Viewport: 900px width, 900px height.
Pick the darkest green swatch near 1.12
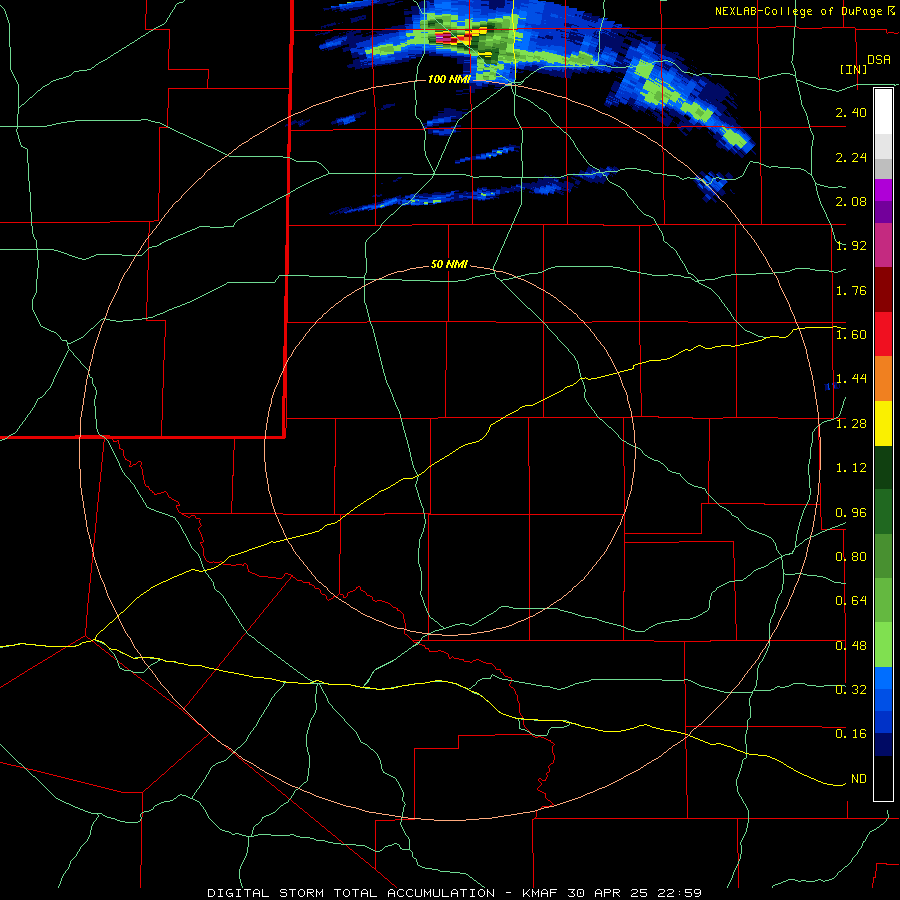[883, 467]
